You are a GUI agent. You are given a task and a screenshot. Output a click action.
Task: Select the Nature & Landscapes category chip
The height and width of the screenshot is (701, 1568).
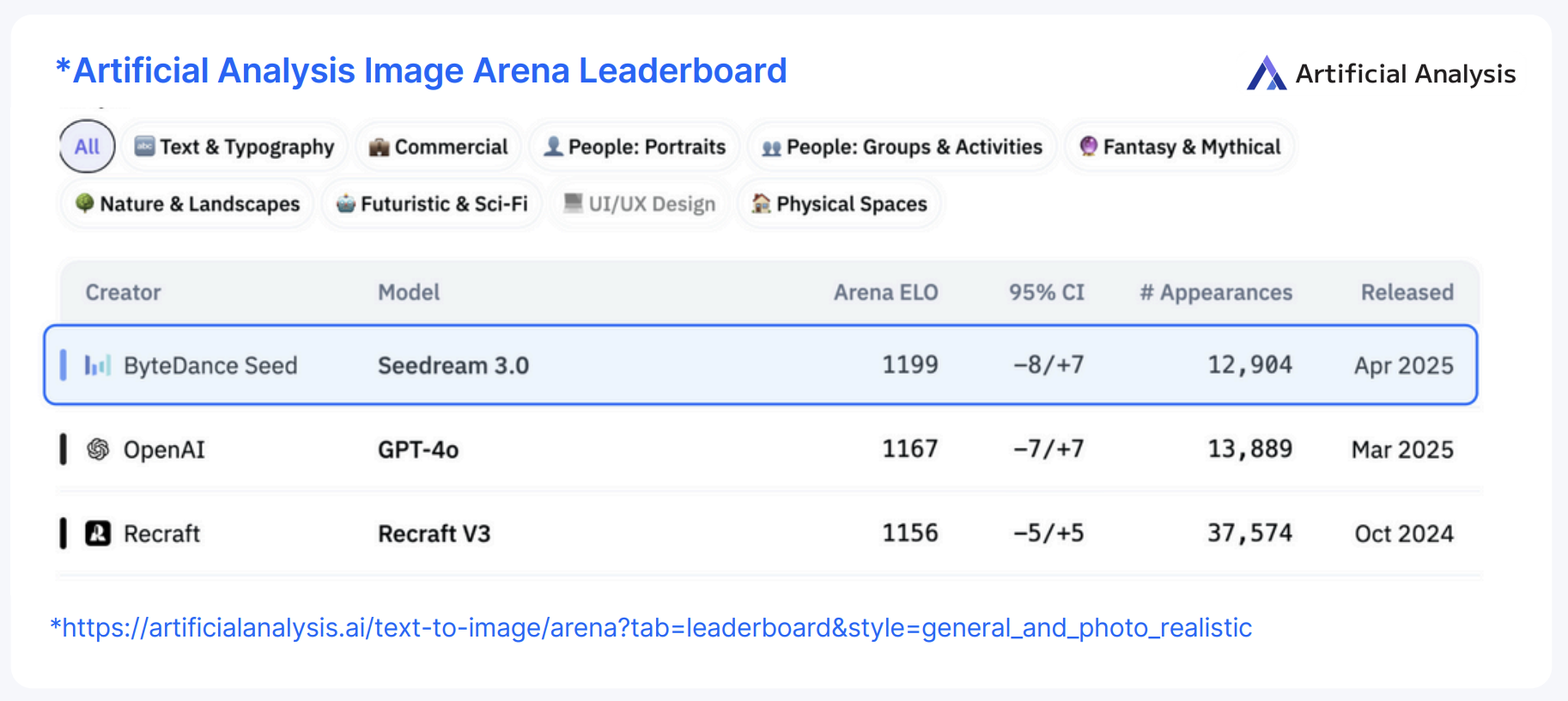pyautogui.click(x=187, y=204)
